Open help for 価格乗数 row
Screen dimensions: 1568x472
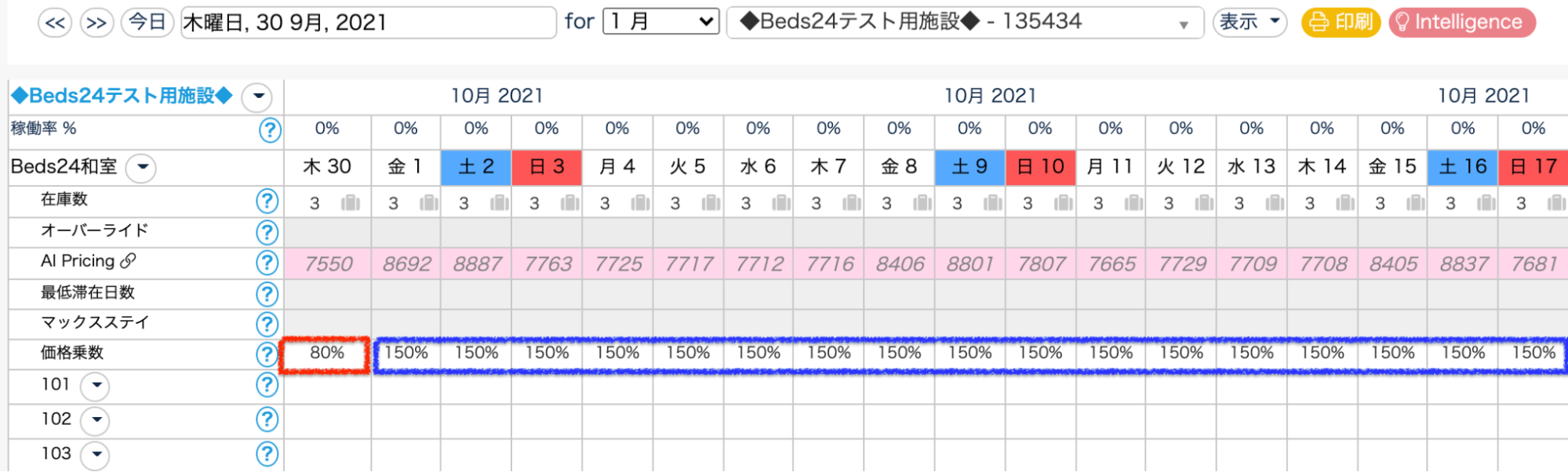(267, 354)
